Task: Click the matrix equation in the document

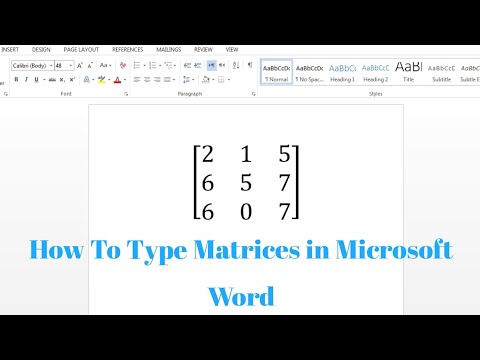Action: click(246, 182)
